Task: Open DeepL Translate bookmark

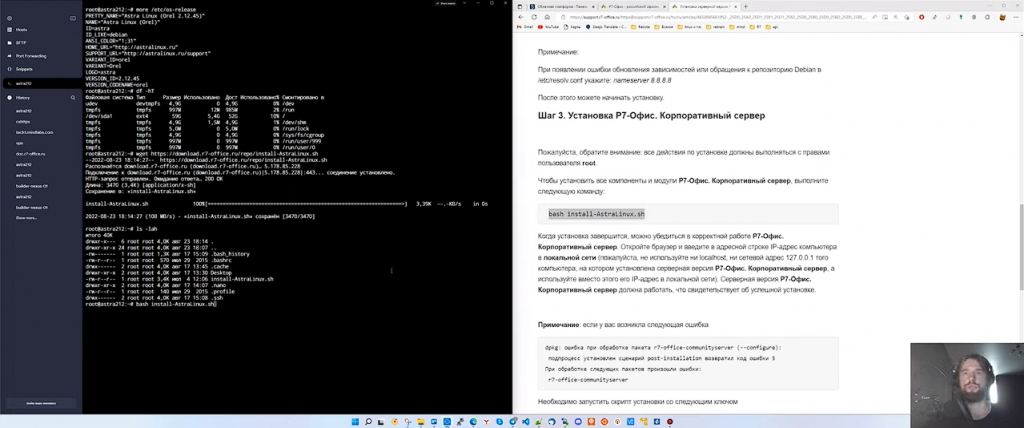Action: (605, 27)
